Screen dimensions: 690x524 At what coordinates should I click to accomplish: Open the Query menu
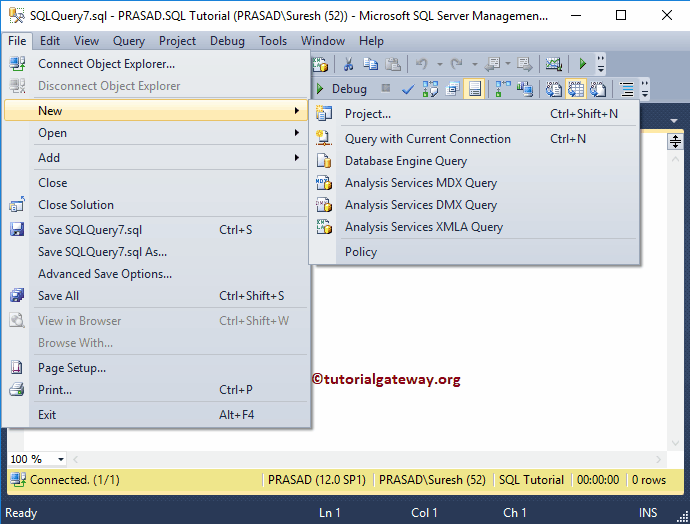click(x=128, y=41)
